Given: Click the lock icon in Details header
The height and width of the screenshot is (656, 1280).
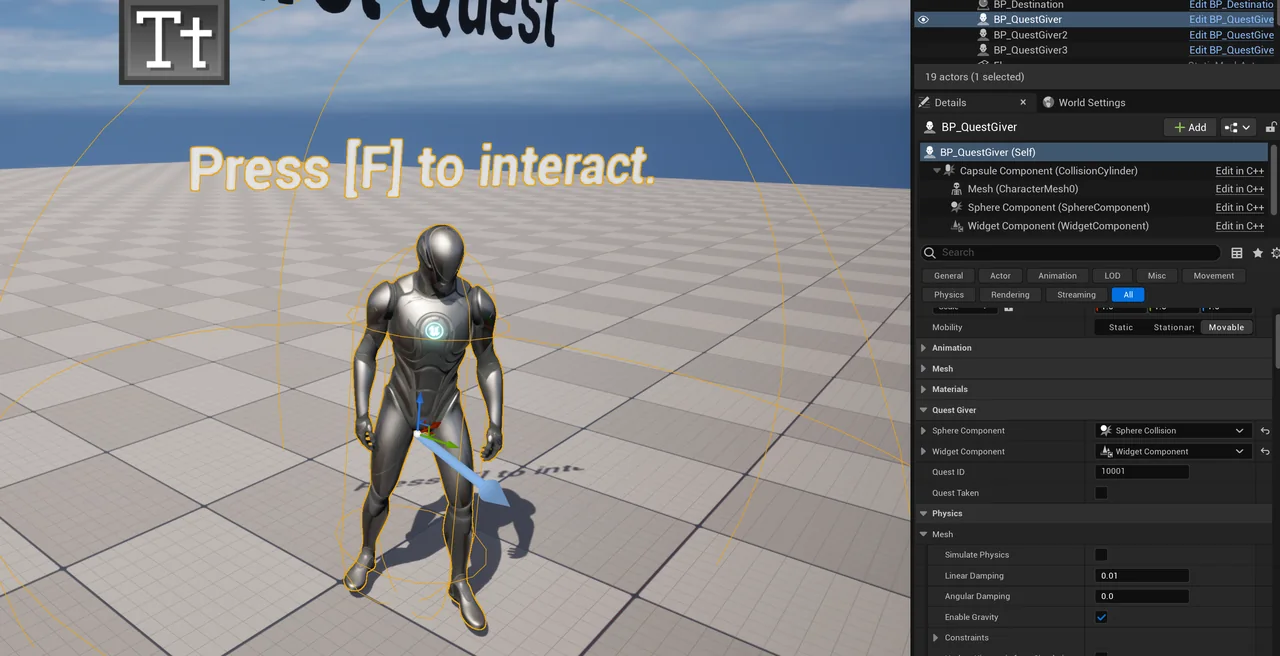Looking at the screenshot, I should pos(1271,127).
